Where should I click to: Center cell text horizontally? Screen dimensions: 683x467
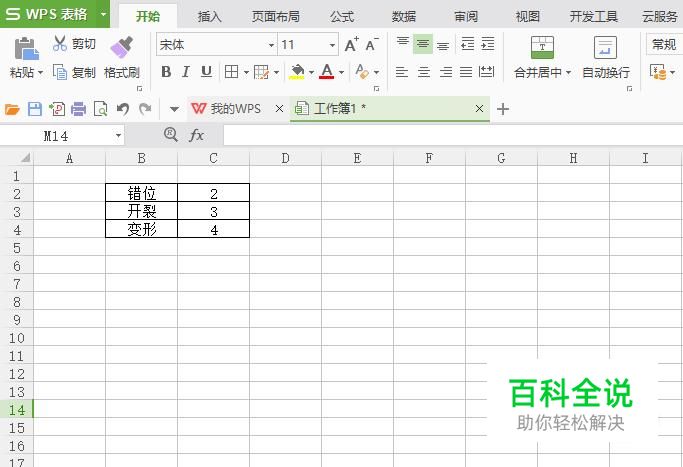click(423, 72)
